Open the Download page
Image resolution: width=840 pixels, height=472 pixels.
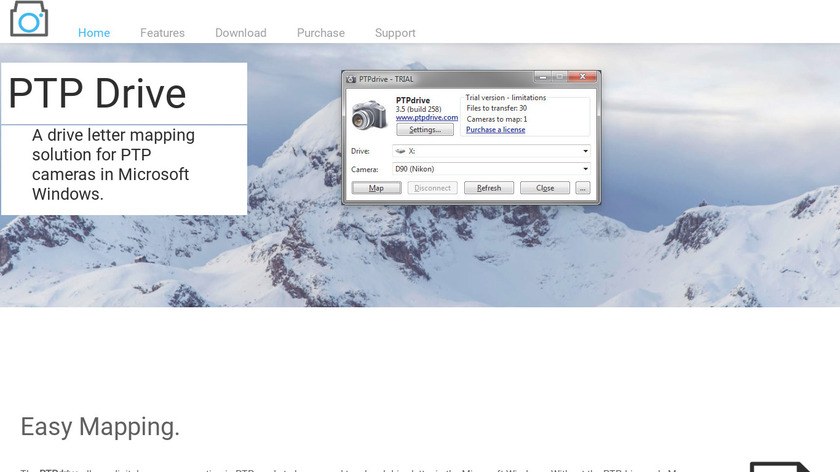(x=241, y=33)
